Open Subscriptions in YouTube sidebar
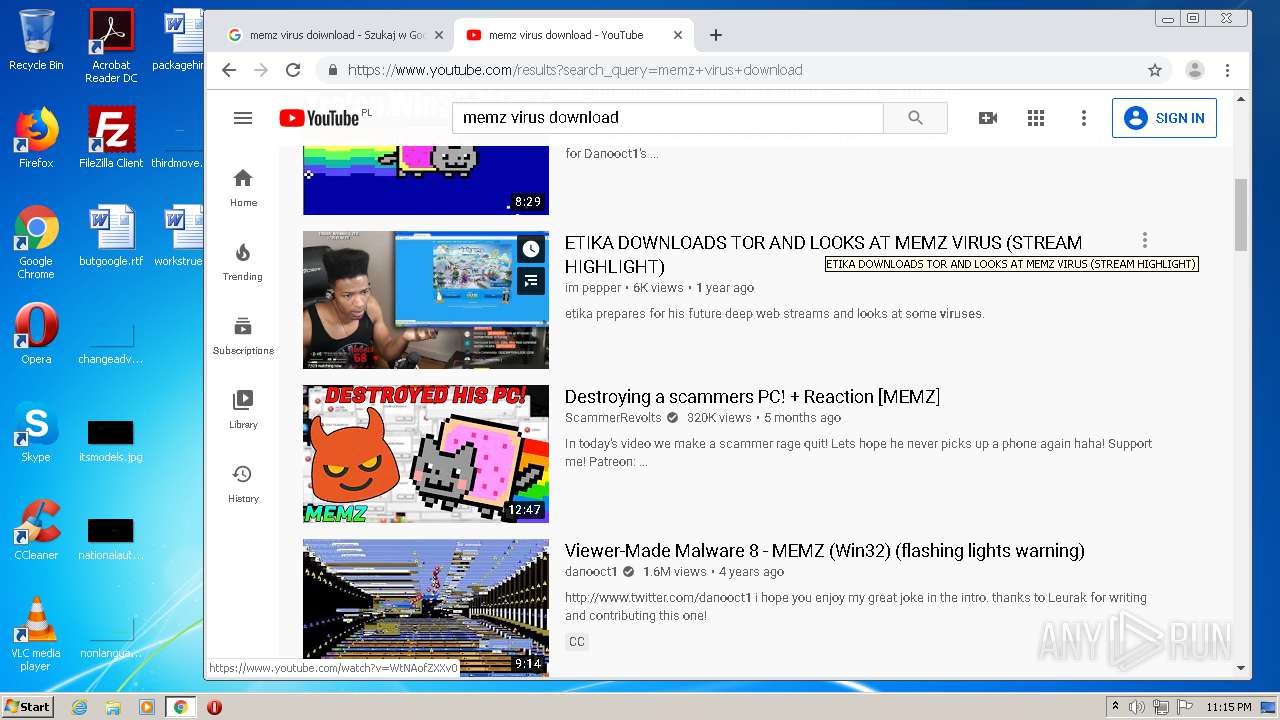 [x=243, y=335]
